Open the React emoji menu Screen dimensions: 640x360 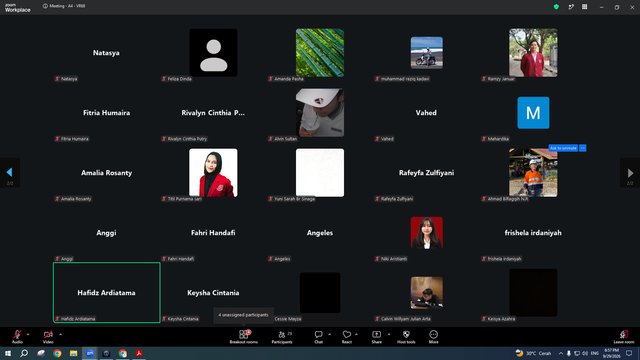pos(347,337)
